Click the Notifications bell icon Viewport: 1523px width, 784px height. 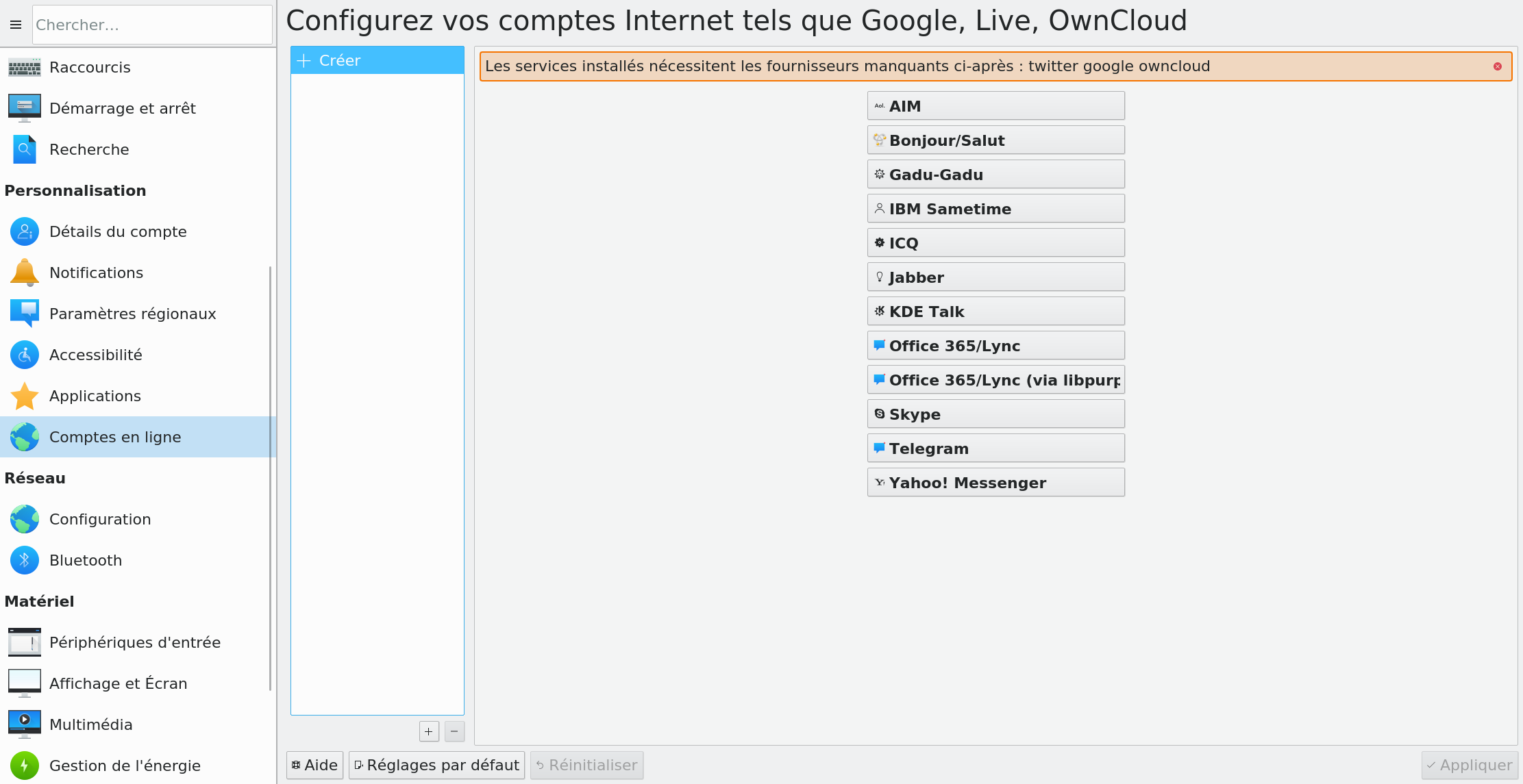point(25,273)
